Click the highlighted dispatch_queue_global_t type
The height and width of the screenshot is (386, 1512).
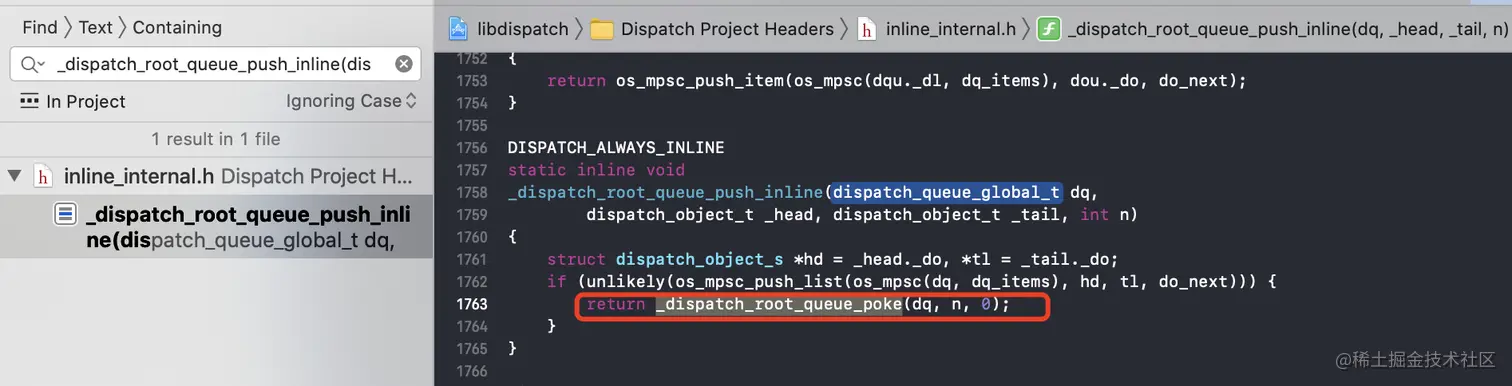pos(946,191)
